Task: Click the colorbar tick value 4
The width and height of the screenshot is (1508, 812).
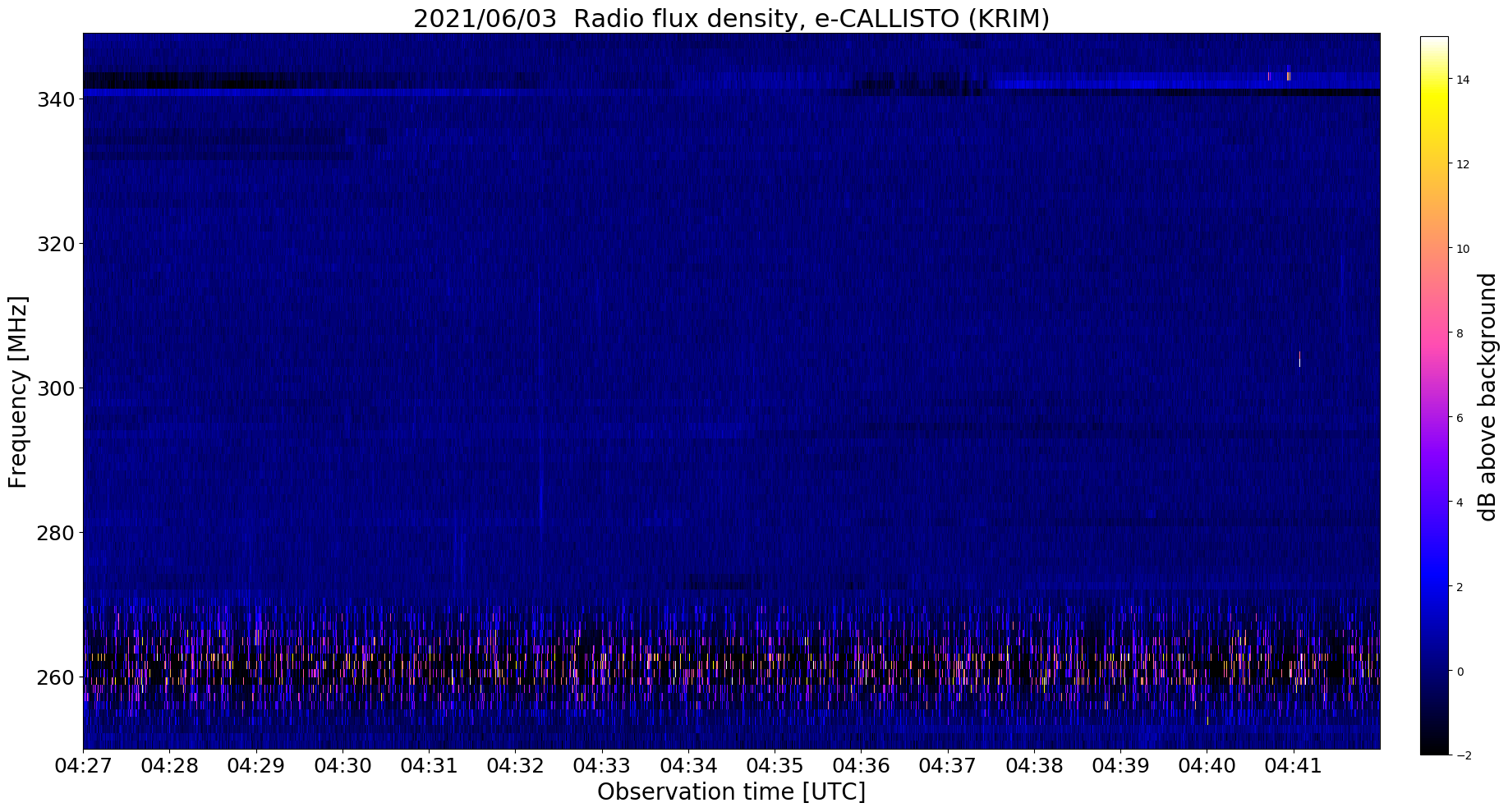Action: coord(1460,502)
